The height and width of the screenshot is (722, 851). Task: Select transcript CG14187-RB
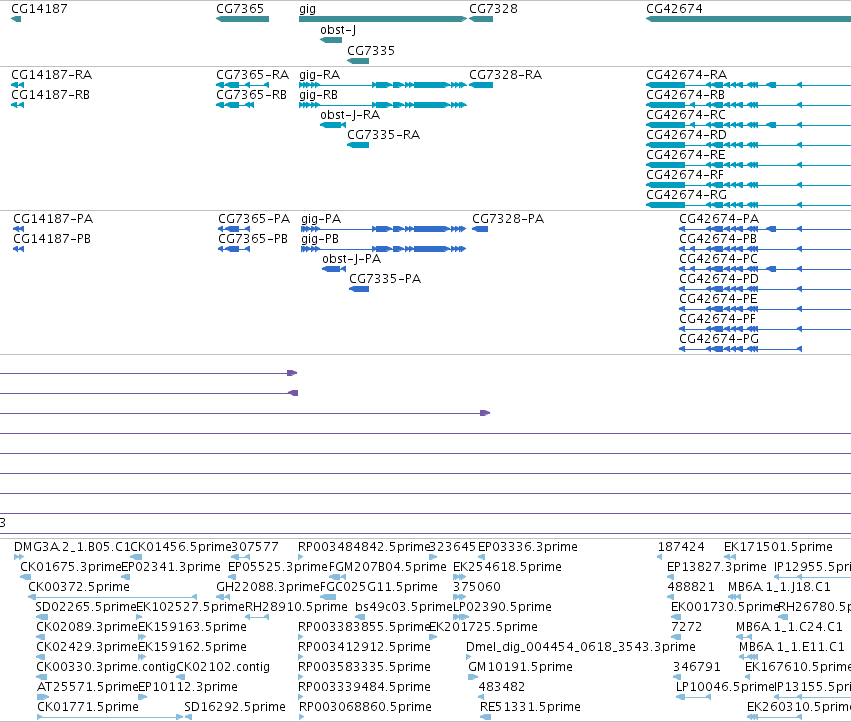click(50, 94)
